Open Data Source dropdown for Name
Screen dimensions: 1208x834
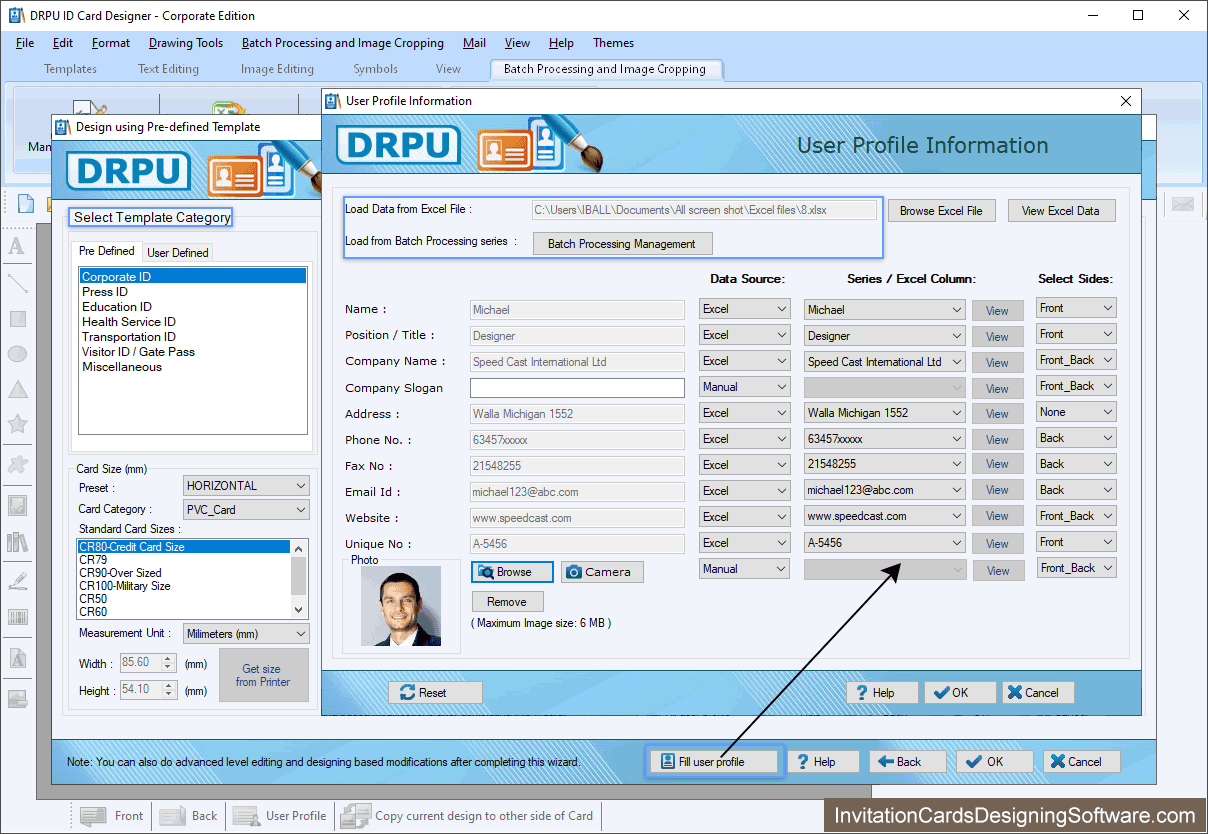(x=745, y=309)
